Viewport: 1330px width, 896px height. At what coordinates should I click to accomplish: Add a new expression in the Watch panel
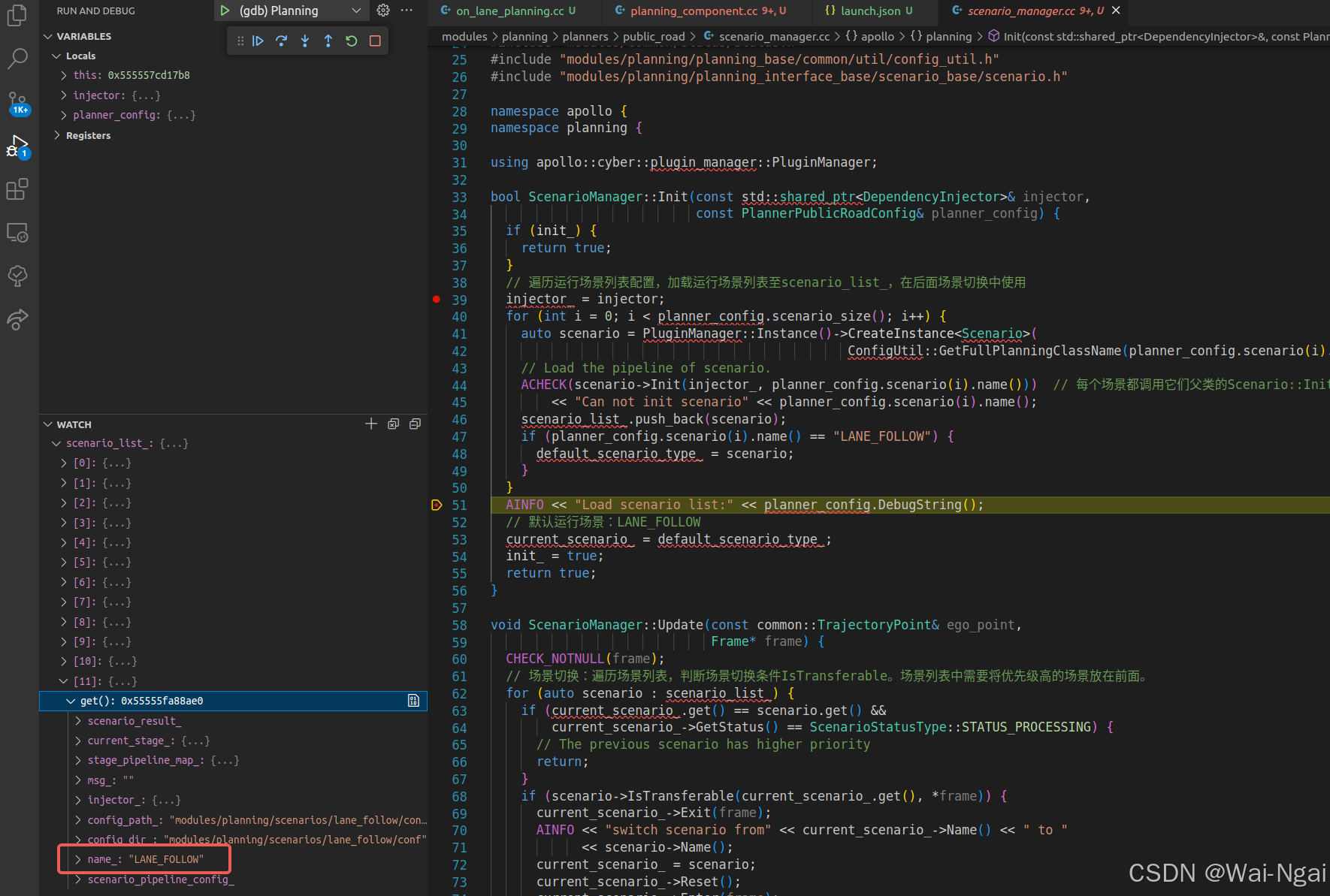click(370, 424)
